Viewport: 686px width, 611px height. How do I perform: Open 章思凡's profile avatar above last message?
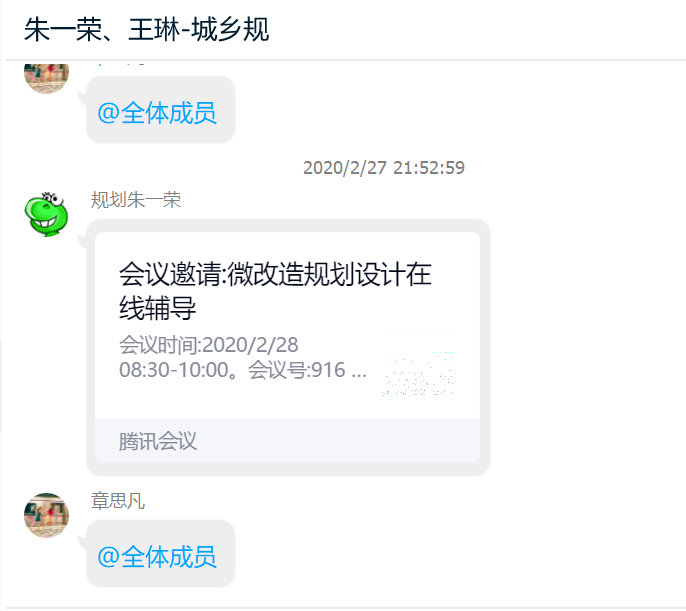point(46,515)
